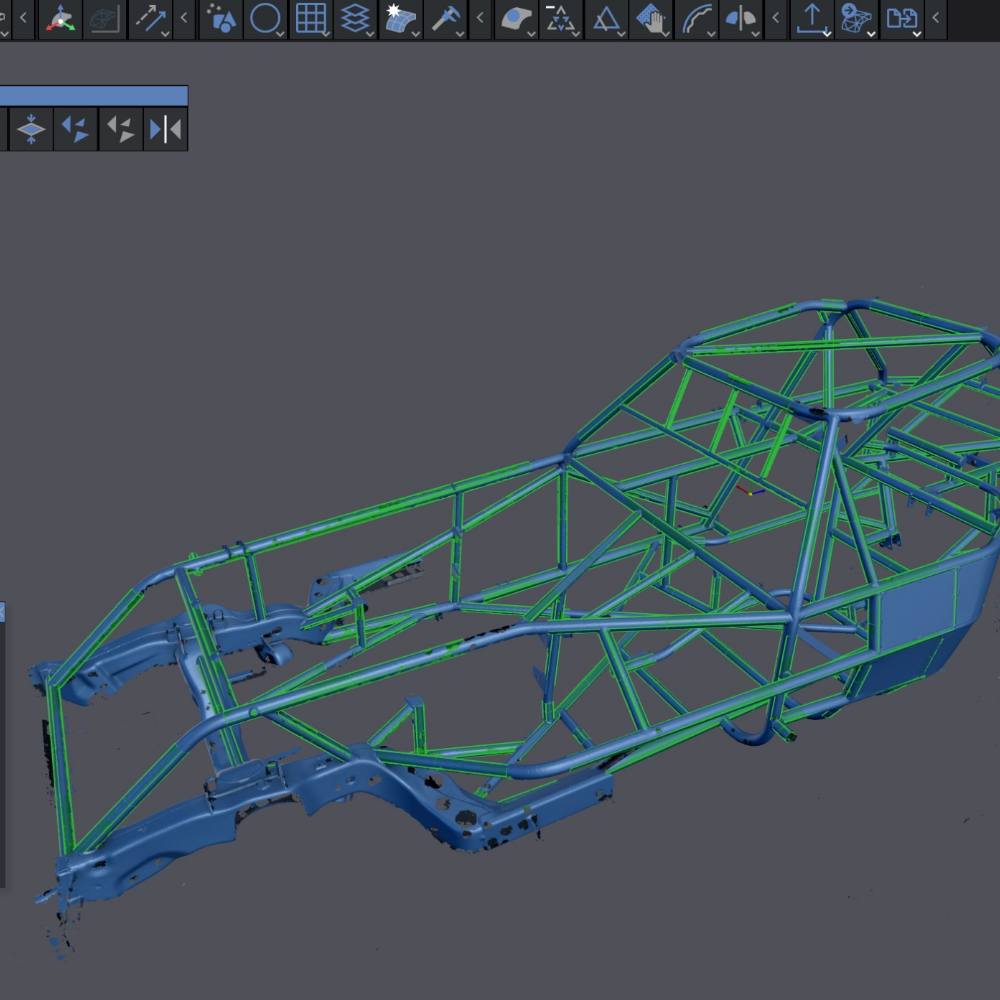Collapse toolbar group chevron left of axes icon
1000x1000 pixels.
tap(24, 18)
